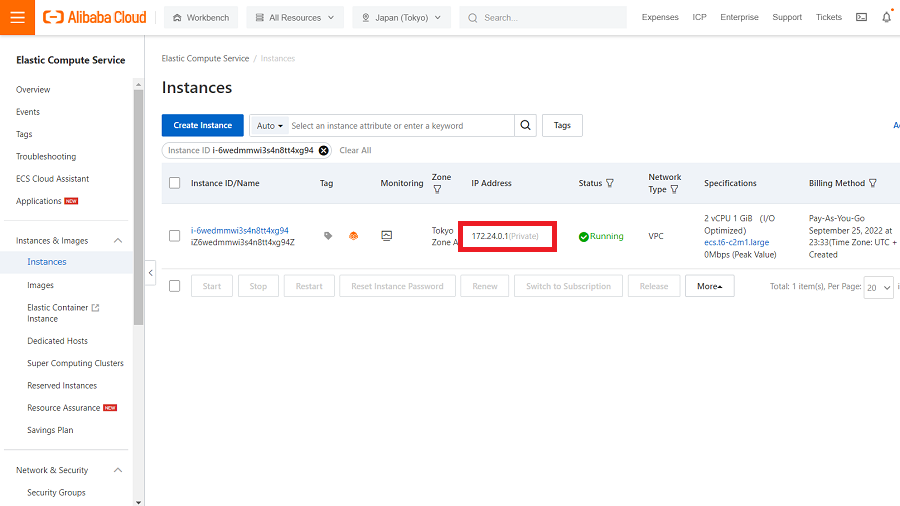Go to Images in the sidebar
The image size is (900, 506).
pos(41,285)
